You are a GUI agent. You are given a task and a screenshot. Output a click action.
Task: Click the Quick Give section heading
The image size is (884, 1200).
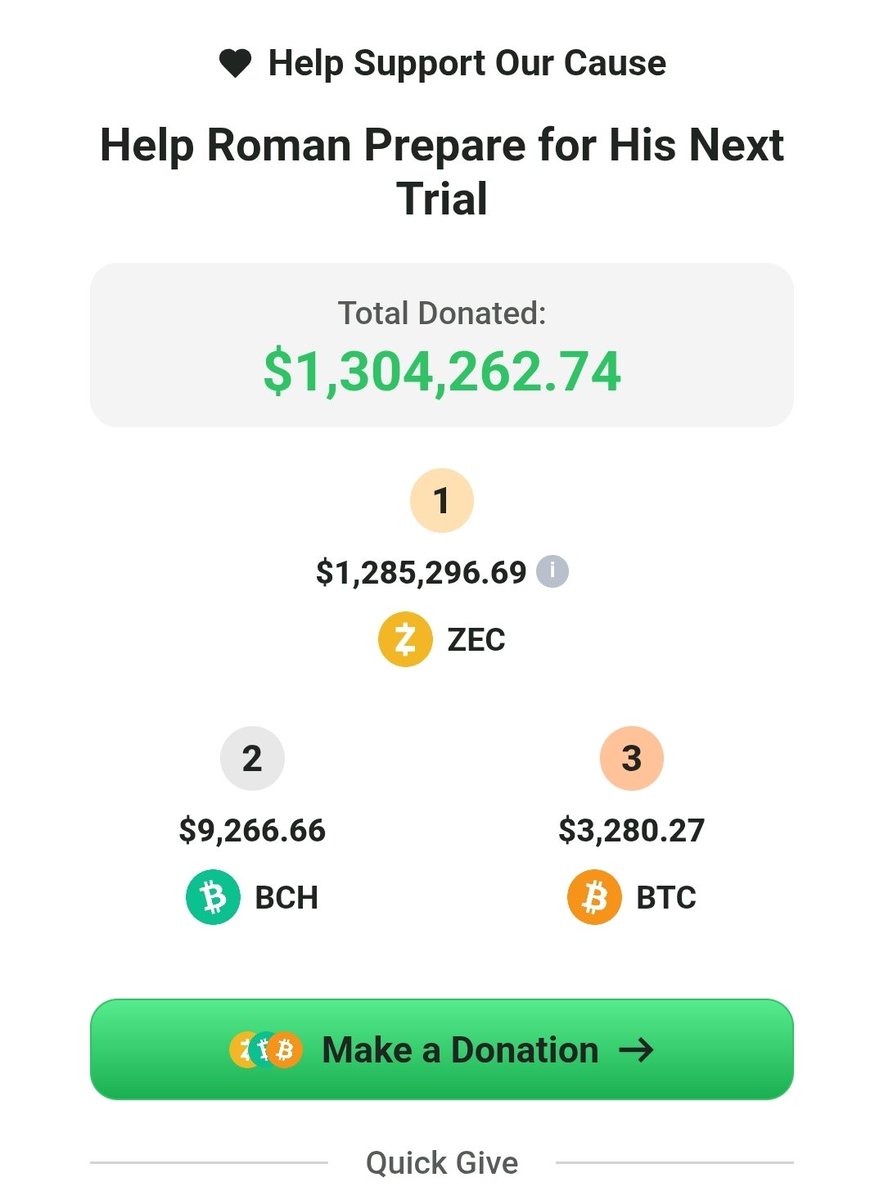pyautogui.click(x=442, y=1163)
